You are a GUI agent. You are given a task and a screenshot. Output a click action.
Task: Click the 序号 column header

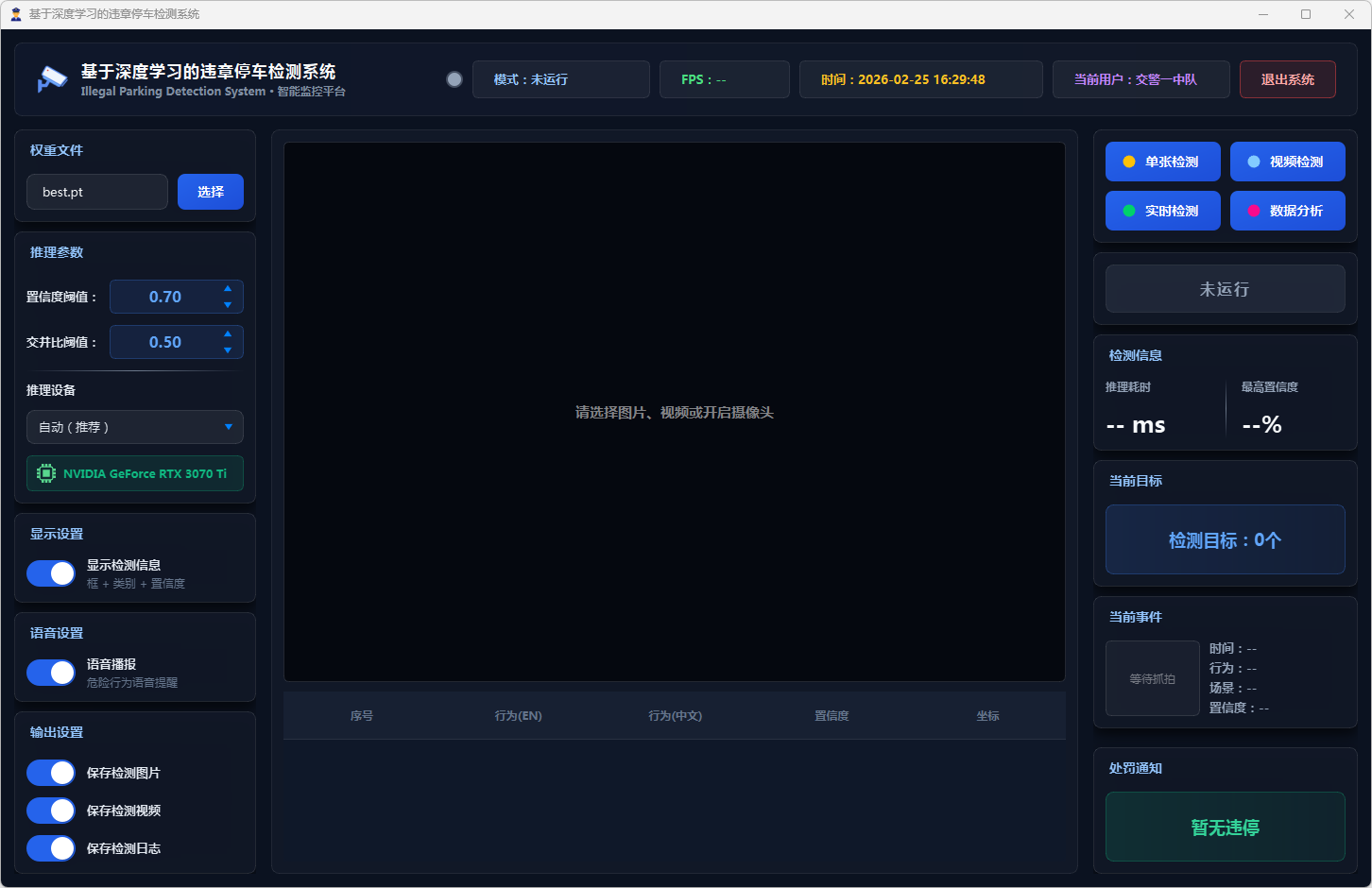[362, 716]
